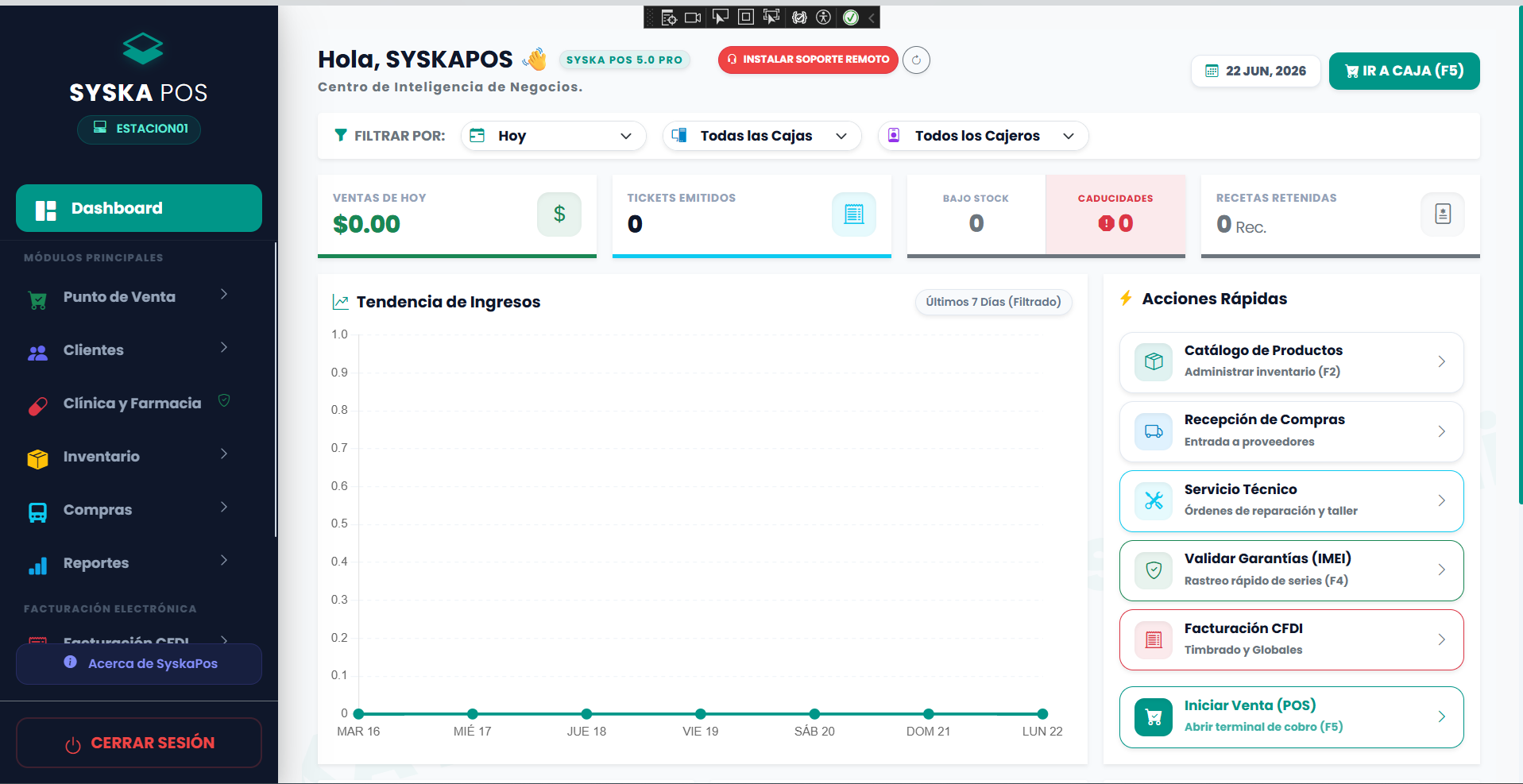The width and height of the screenshot is (1523, 784).
Task: Start Iniciar Venta (POS) quick action
Action: pos(1291,717)
